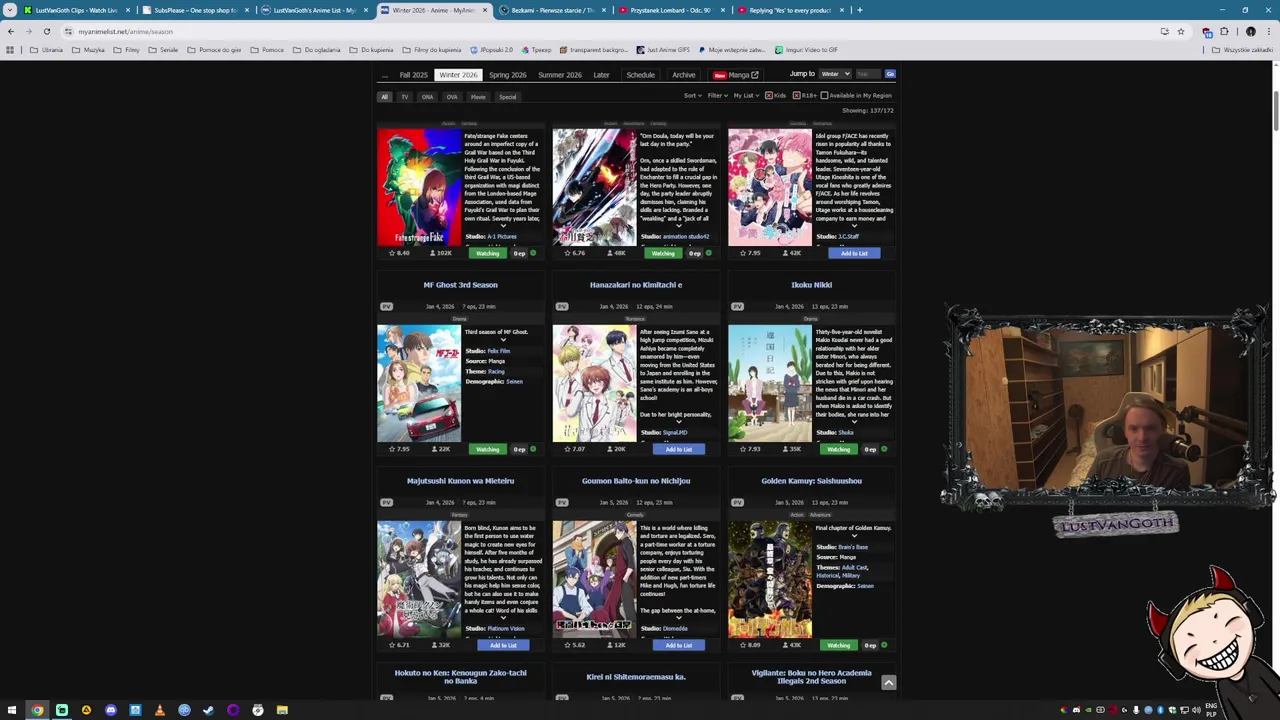The height and width of the screenshot is (720, 1280).
Task: Select the ONA type filter
Action: point(427,97)
